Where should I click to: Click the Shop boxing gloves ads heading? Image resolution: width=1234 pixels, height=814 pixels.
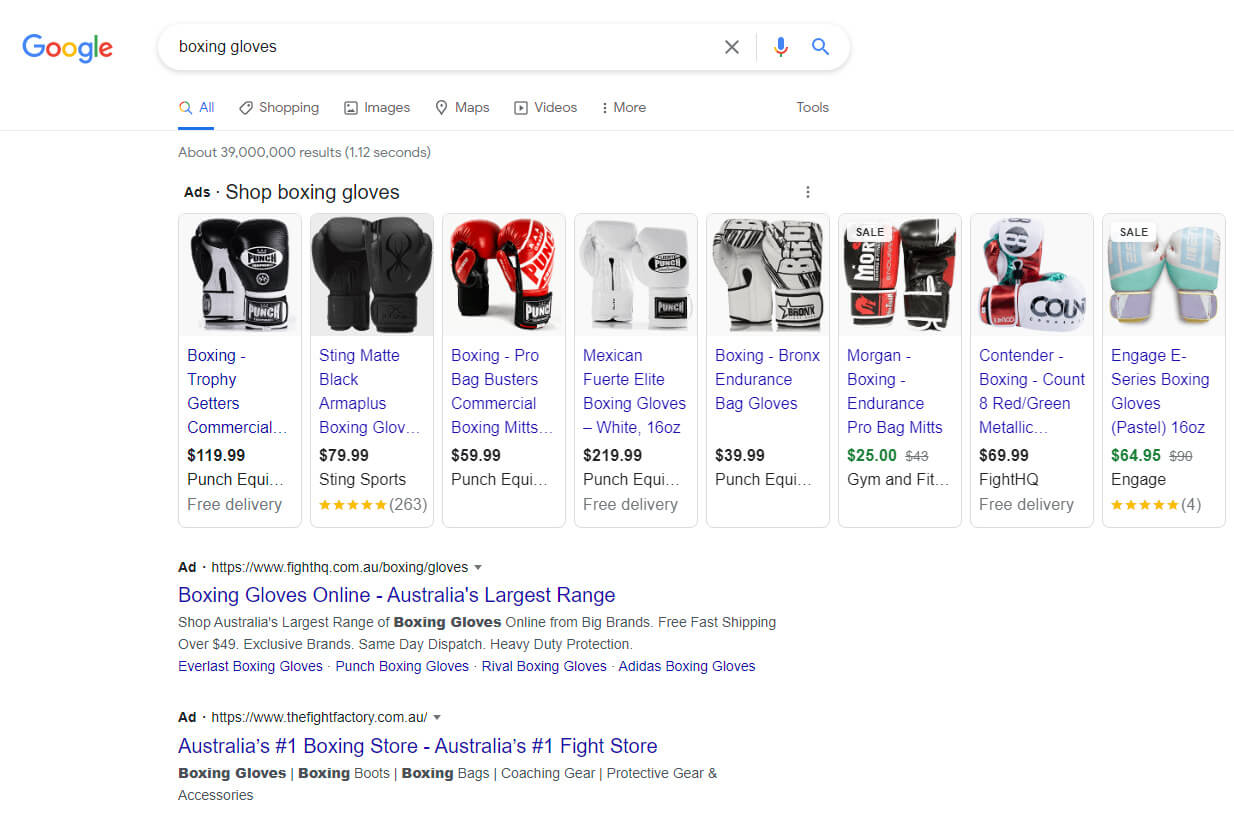312,192
